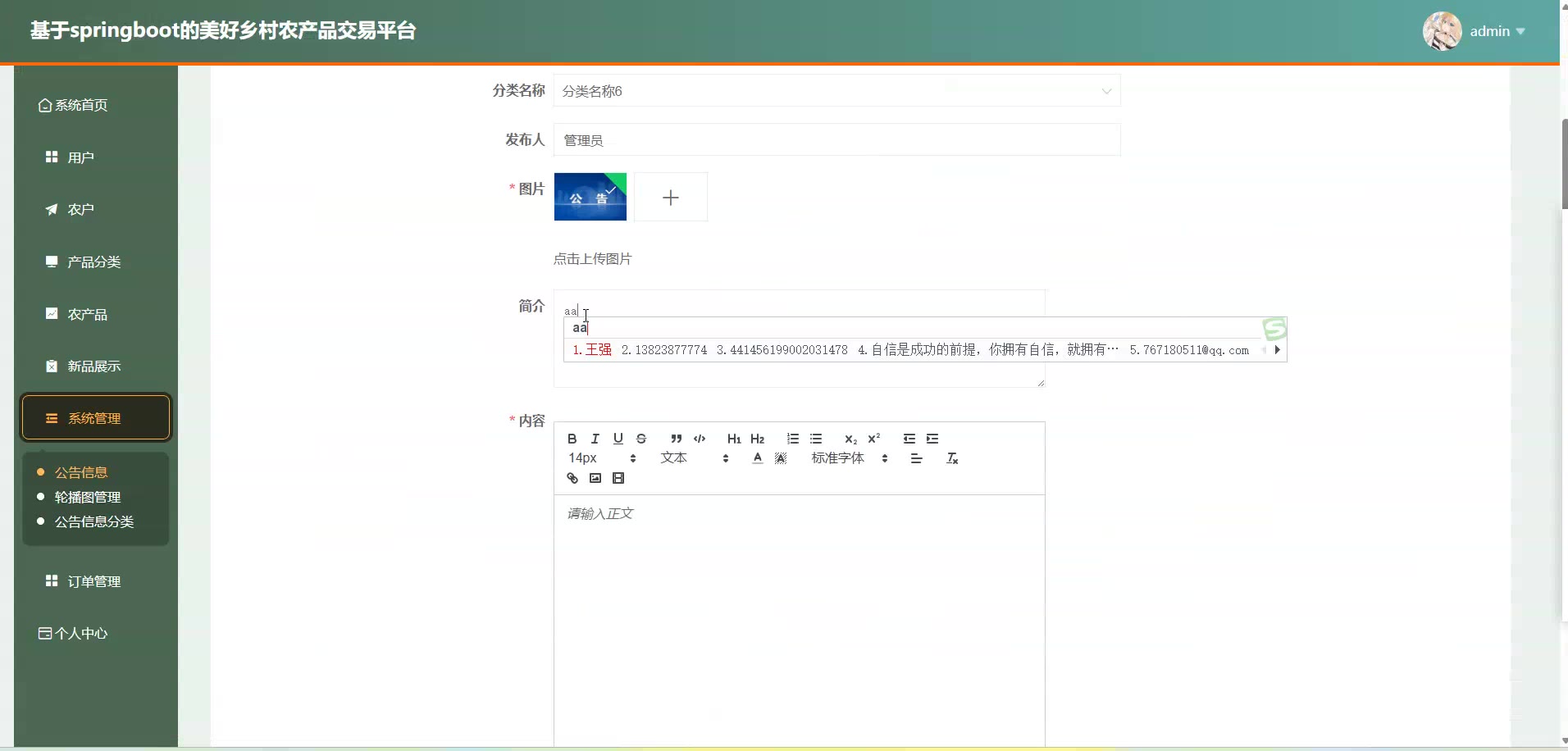Image resolution: width=1568 pixels, height=751 pixels.
Task: Toggle underline formatting in the editor
Action: pos(618,439)
